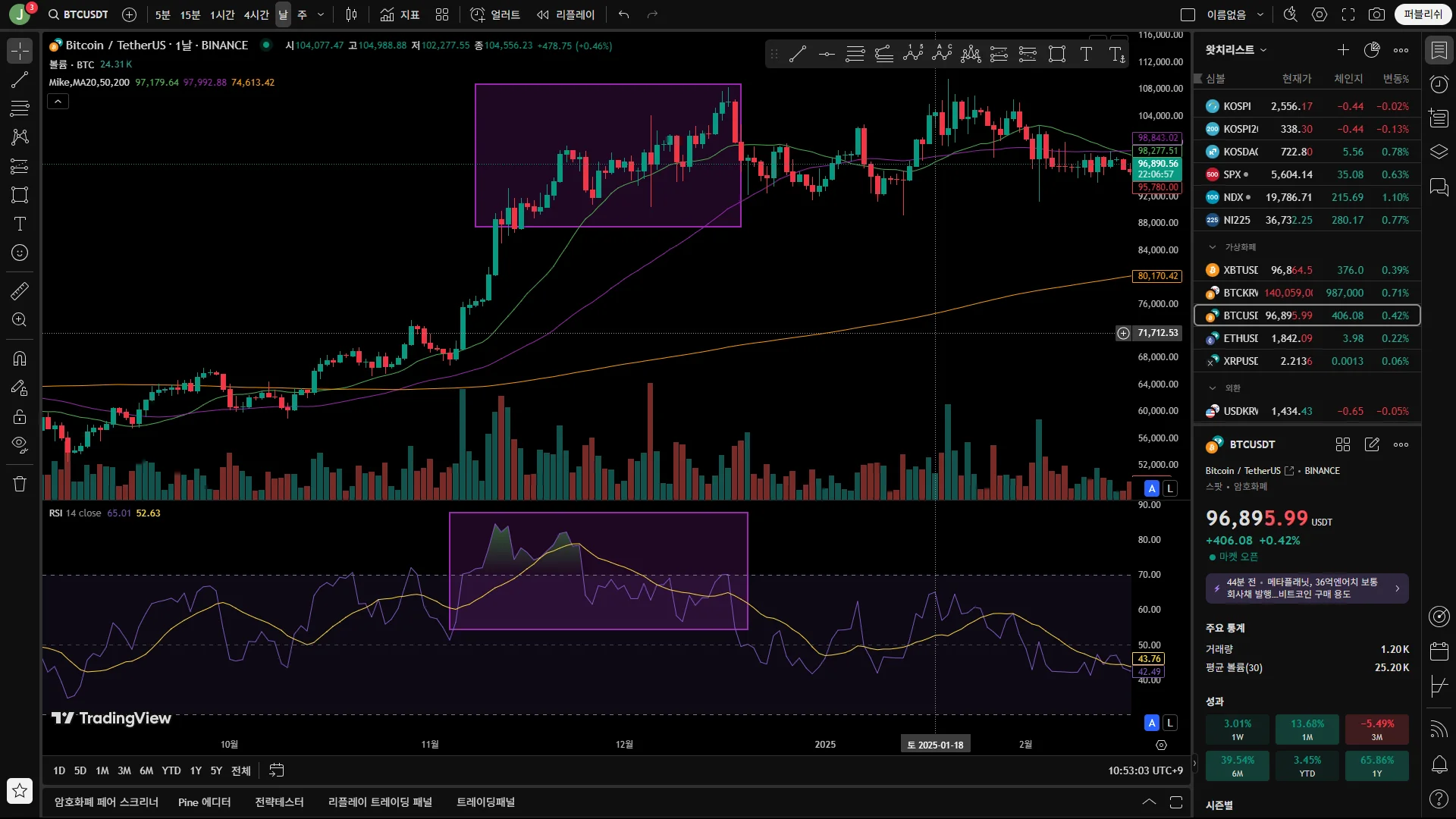Select the text tool in floating toolbar
Screen dimensions: 1456x819
tap(1086, 54)
